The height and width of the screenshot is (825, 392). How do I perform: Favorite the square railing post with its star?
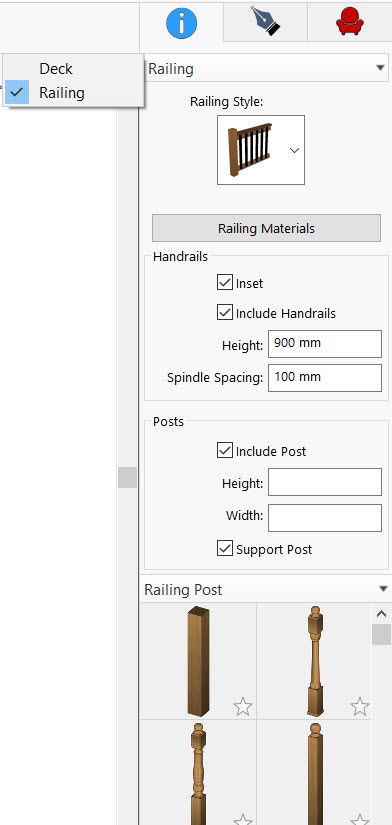pos(243,707)
